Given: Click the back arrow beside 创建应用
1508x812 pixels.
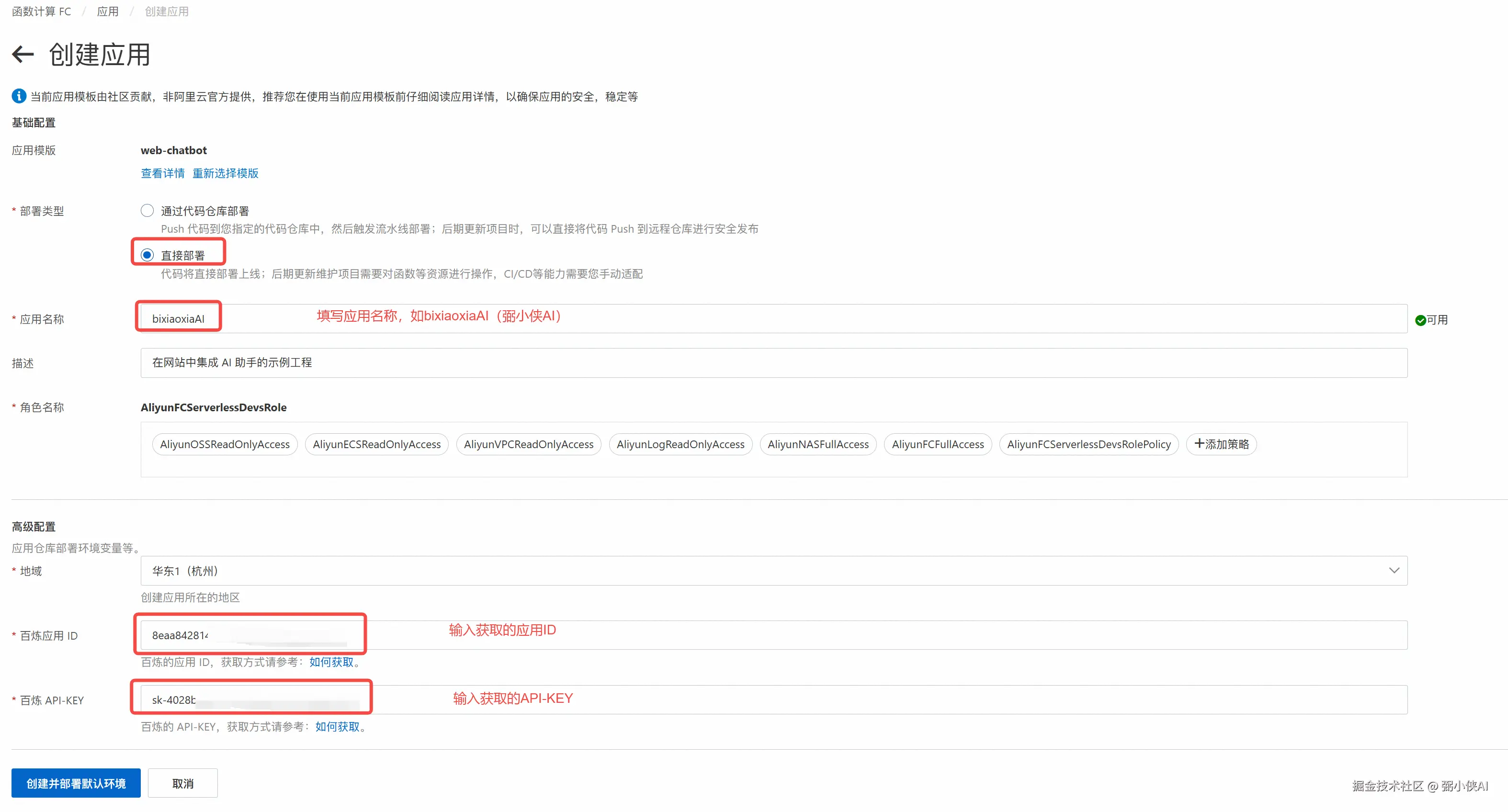Looking at the screenshot, I should 23,55.
